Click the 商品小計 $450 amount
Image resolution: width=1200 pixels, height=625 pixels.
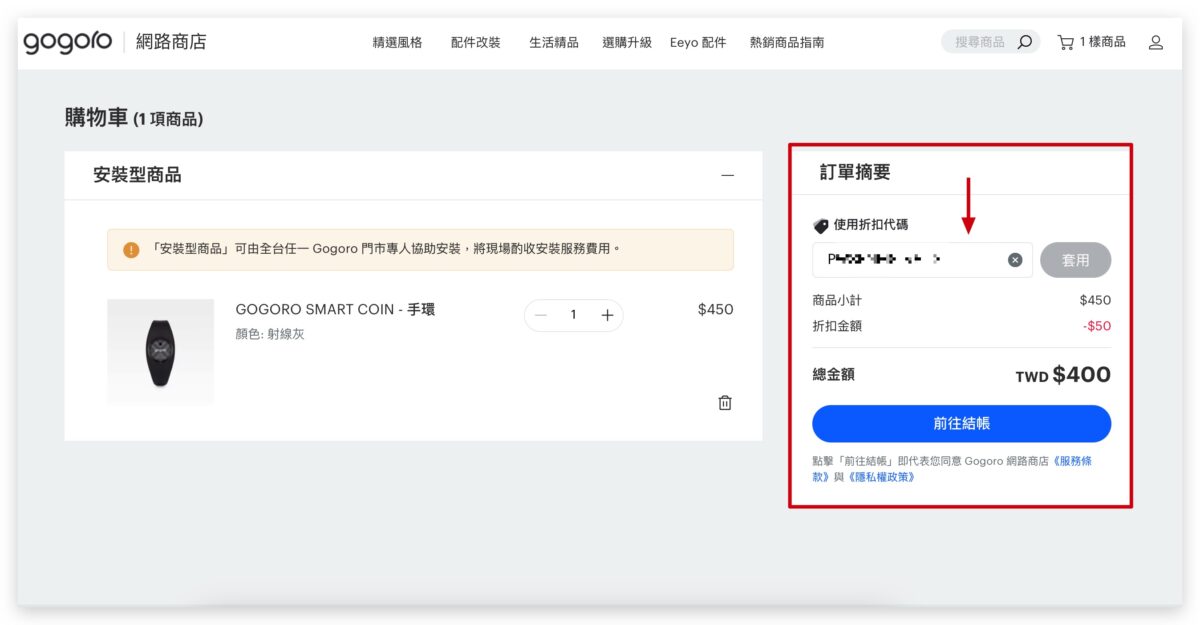point(1095,300)
